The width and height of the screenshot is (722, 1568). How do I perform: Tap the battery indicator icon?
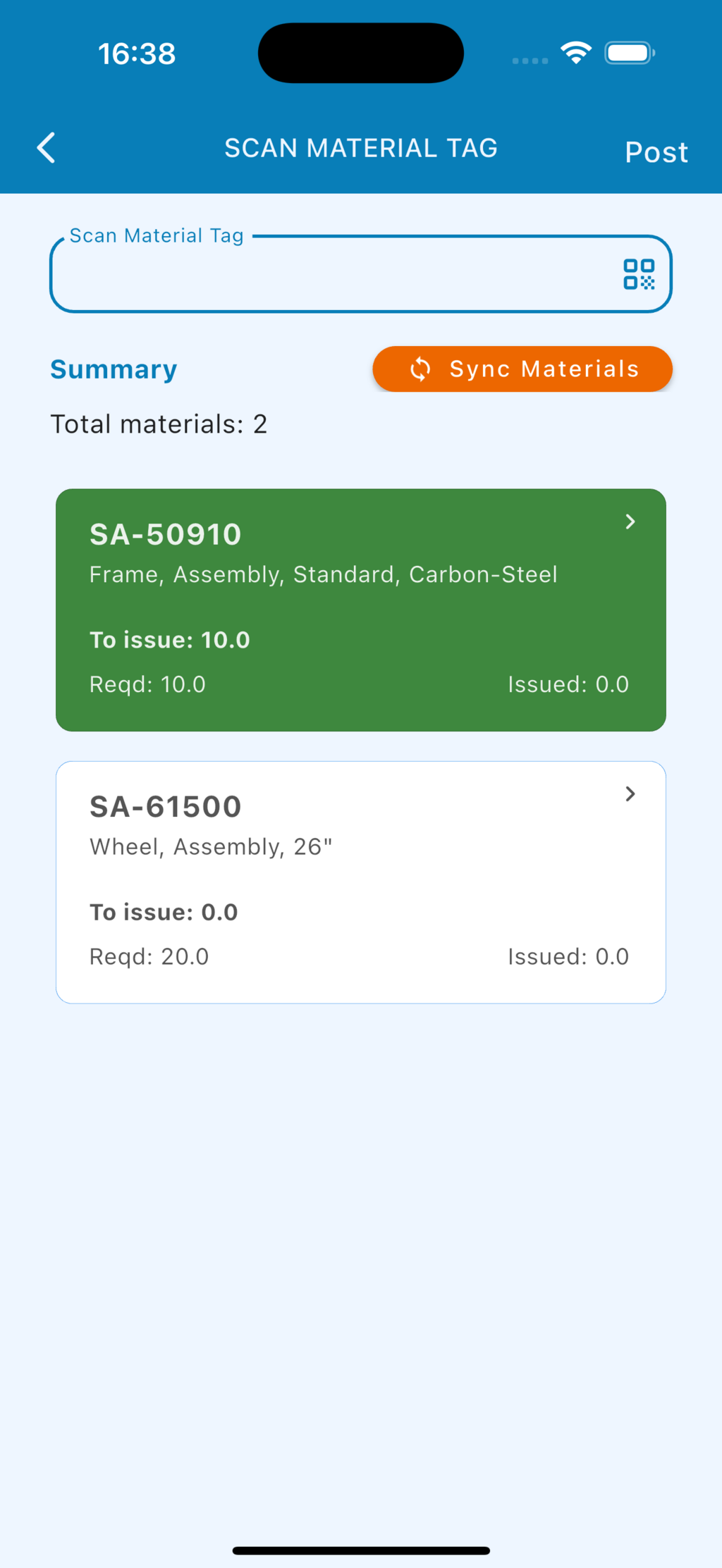pyautogui.click(x=630, y=53)
